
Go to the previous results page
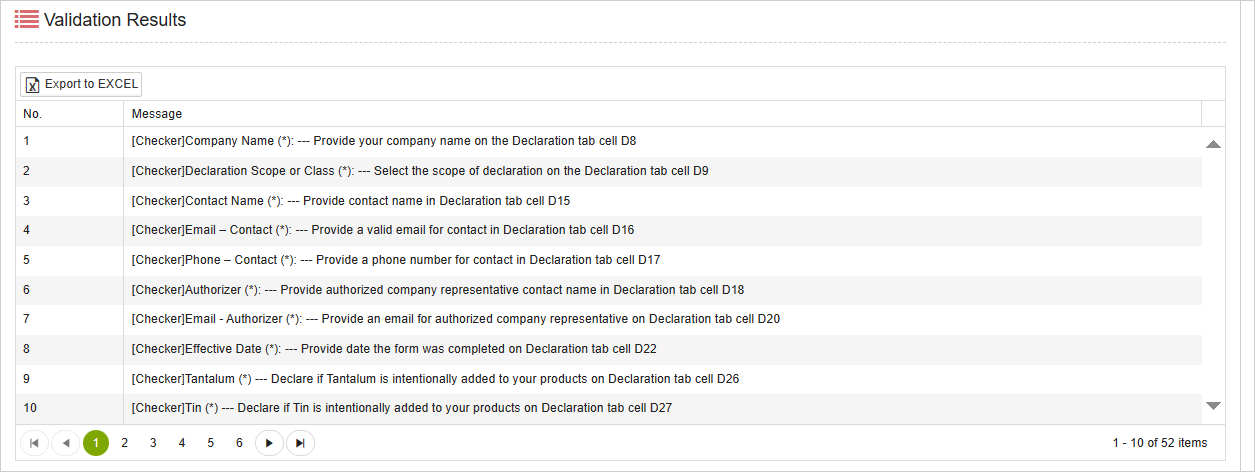[x=66, y=442]
